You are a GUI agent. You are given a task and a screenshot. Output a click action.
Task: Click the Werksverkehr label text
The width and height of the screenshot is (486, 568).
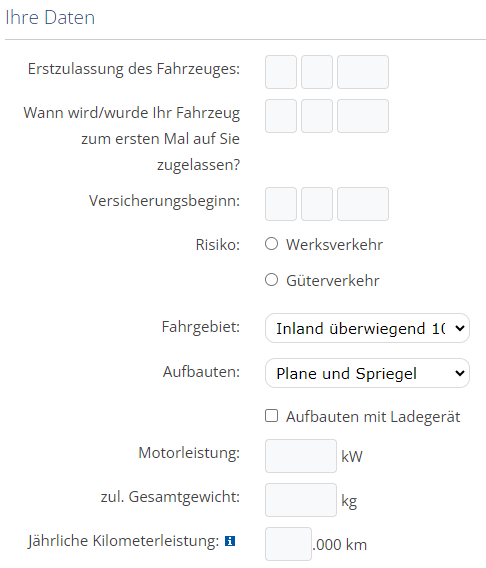pyautogui.click(x=334, y=245)
